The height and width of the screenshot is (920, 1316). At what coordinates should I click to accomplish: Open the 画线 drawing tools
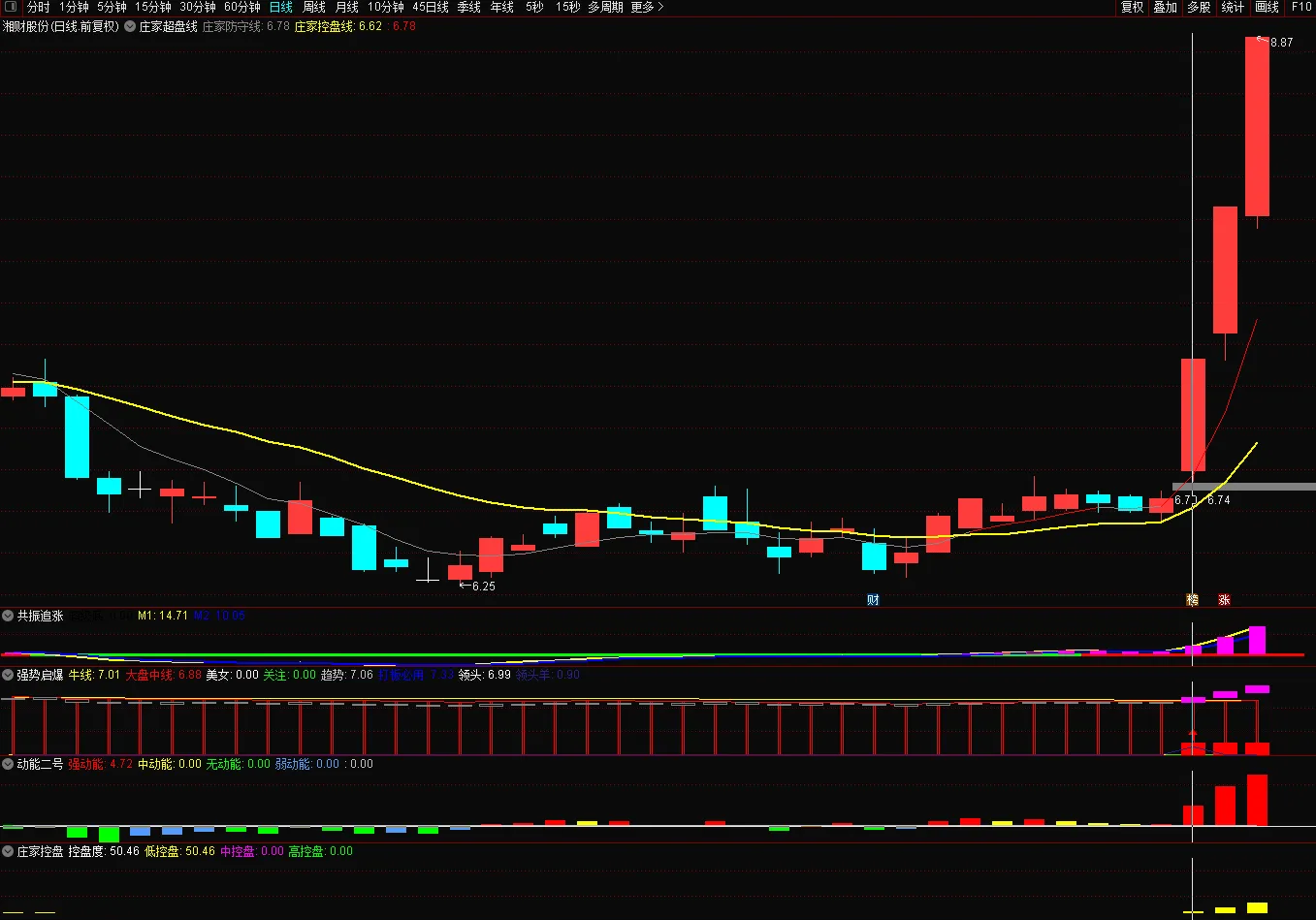1267,7
